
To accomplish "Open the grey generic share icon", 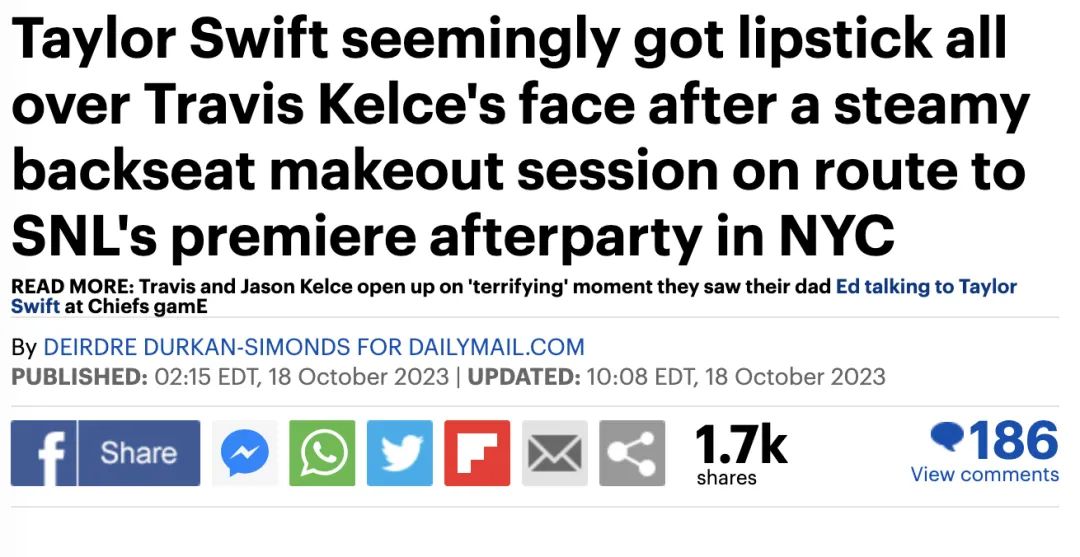I will 632,453.
